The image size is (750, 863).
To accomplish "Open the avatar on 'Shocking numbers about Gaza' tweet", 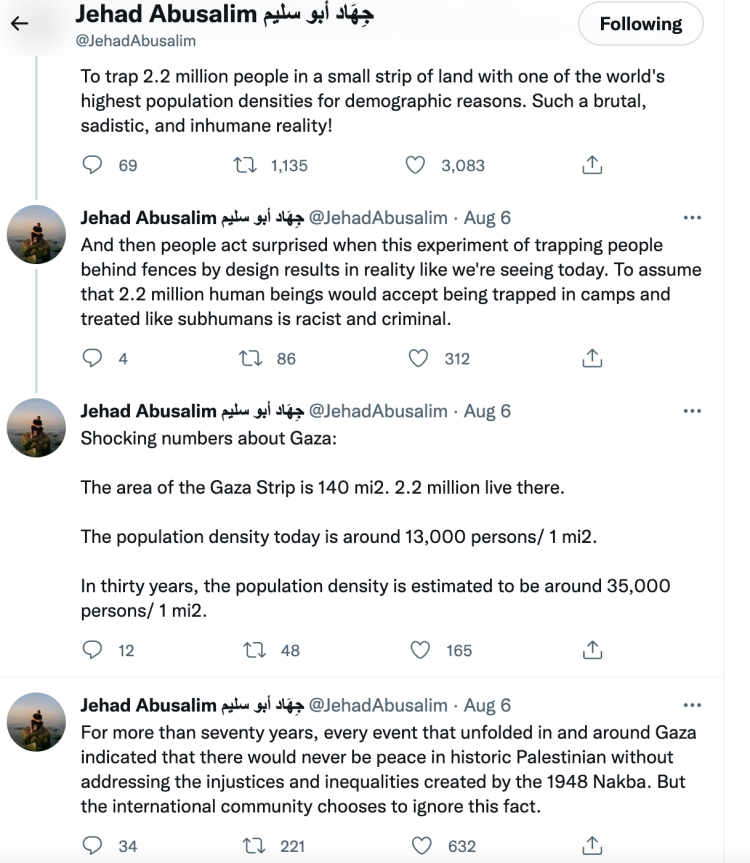I will (36, 428).
